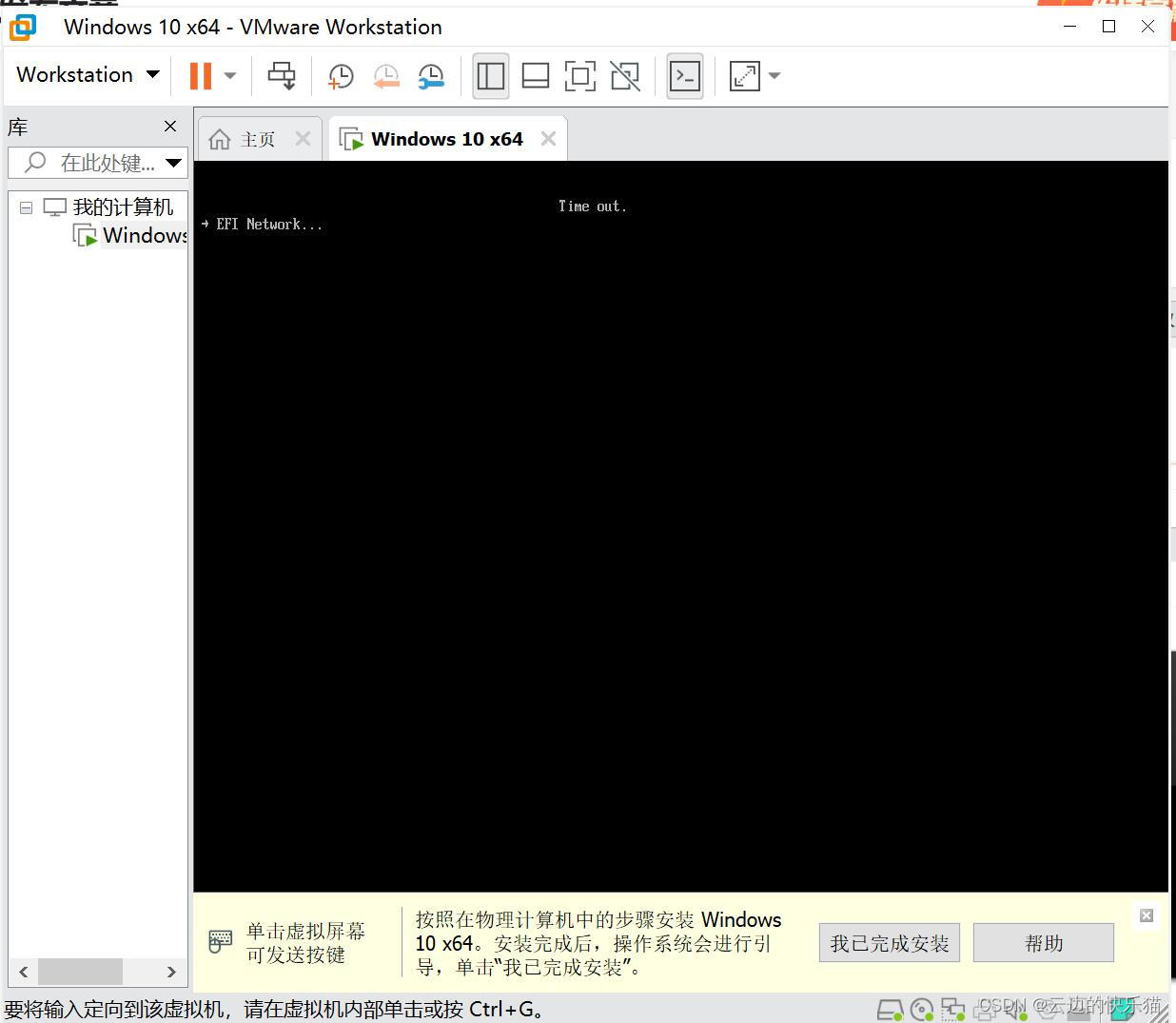Close the library panel
The height and width of the screenshot is (1023, 1176).
(x=170, y=126)
